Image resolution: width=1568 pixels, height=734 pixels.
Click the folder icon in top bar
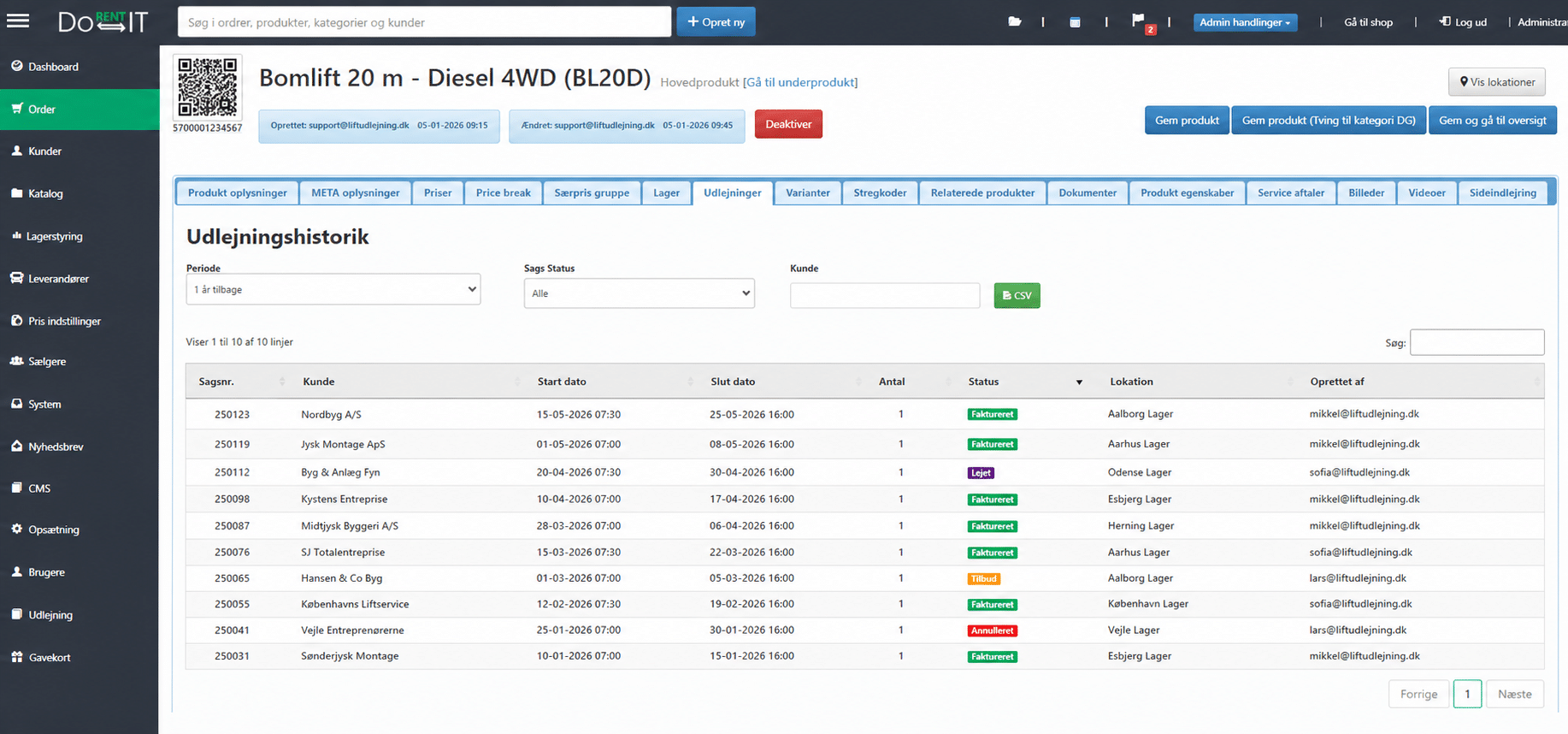point(1015,22)
